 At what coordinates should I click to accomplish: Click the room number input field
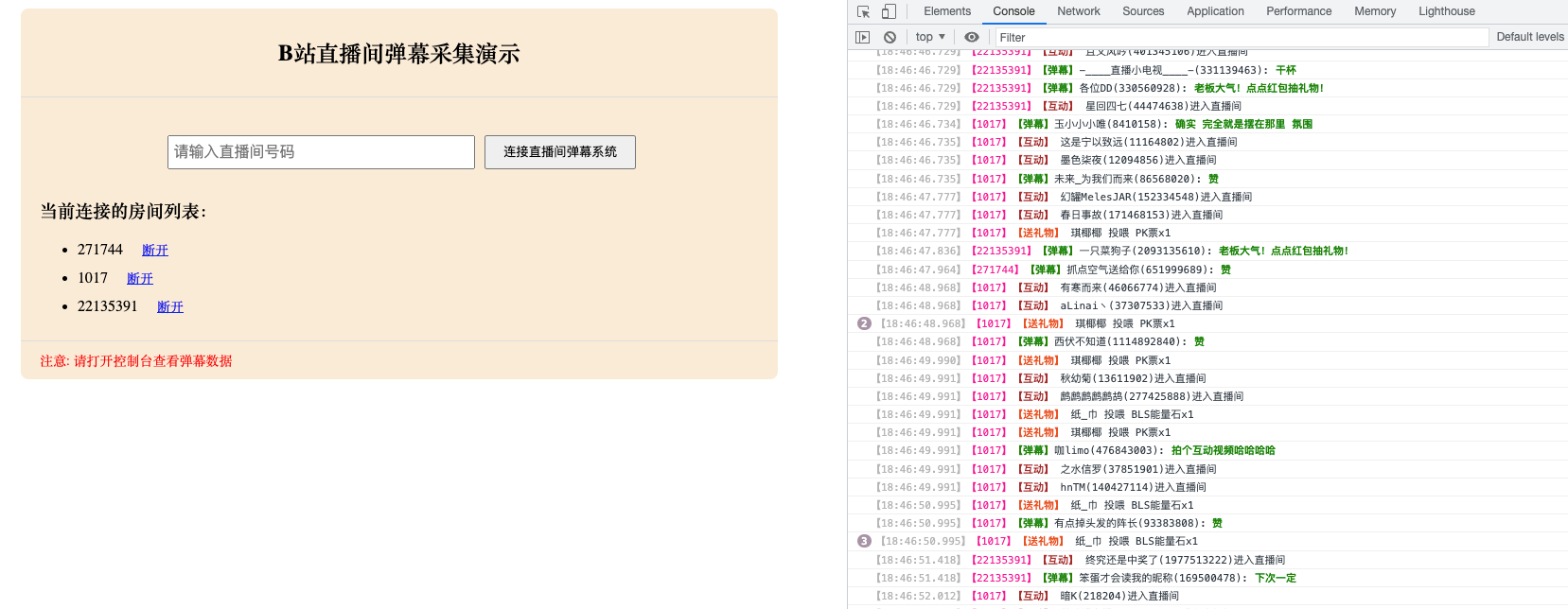tap(321, 151)
